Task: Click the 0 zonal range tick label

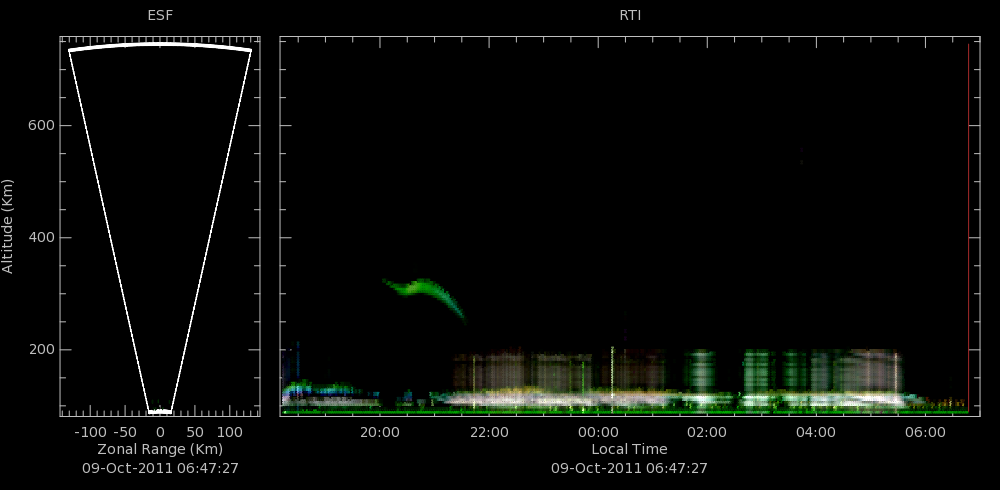Action: tap(160, 432)
